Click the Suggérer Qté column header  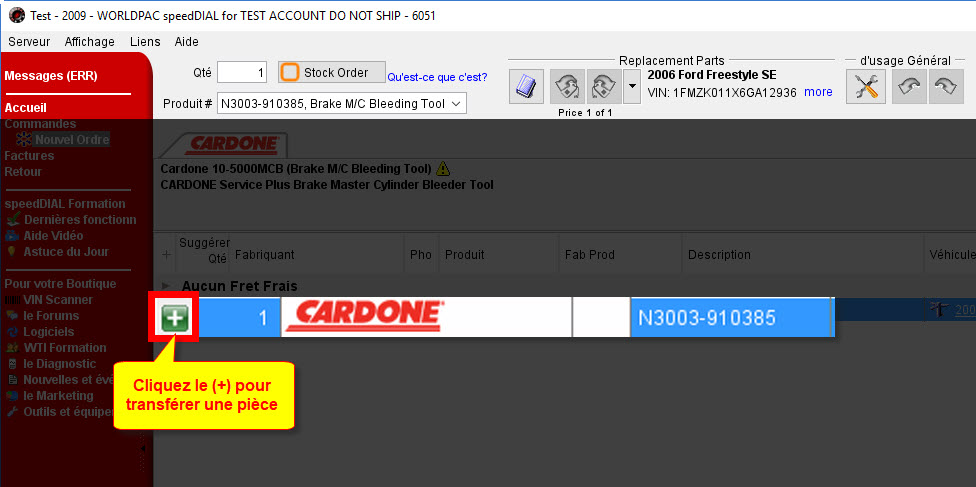[x=204, y=250]
